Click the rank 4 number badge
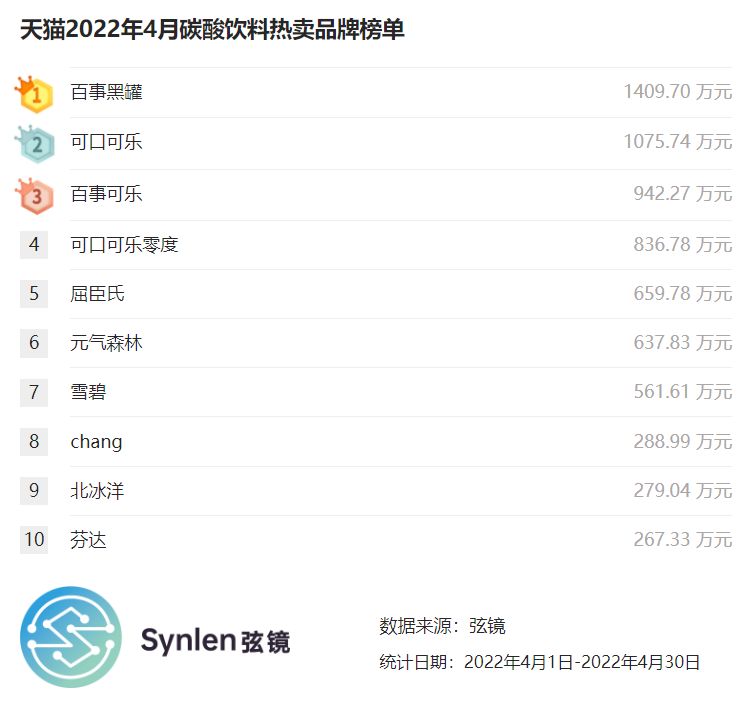Screen dimensions: 752x703 click(34, 245)
